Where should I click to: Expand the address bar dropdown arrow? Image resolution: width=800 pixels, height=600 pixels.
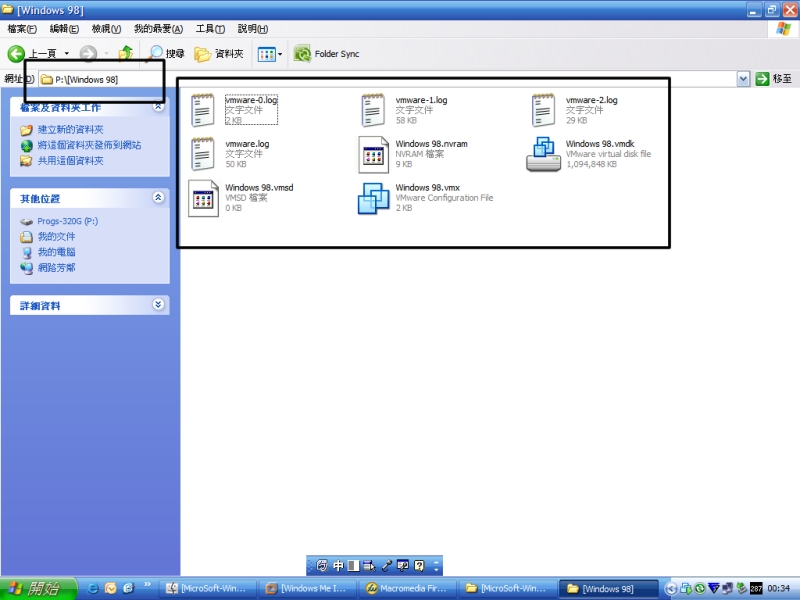743,79
